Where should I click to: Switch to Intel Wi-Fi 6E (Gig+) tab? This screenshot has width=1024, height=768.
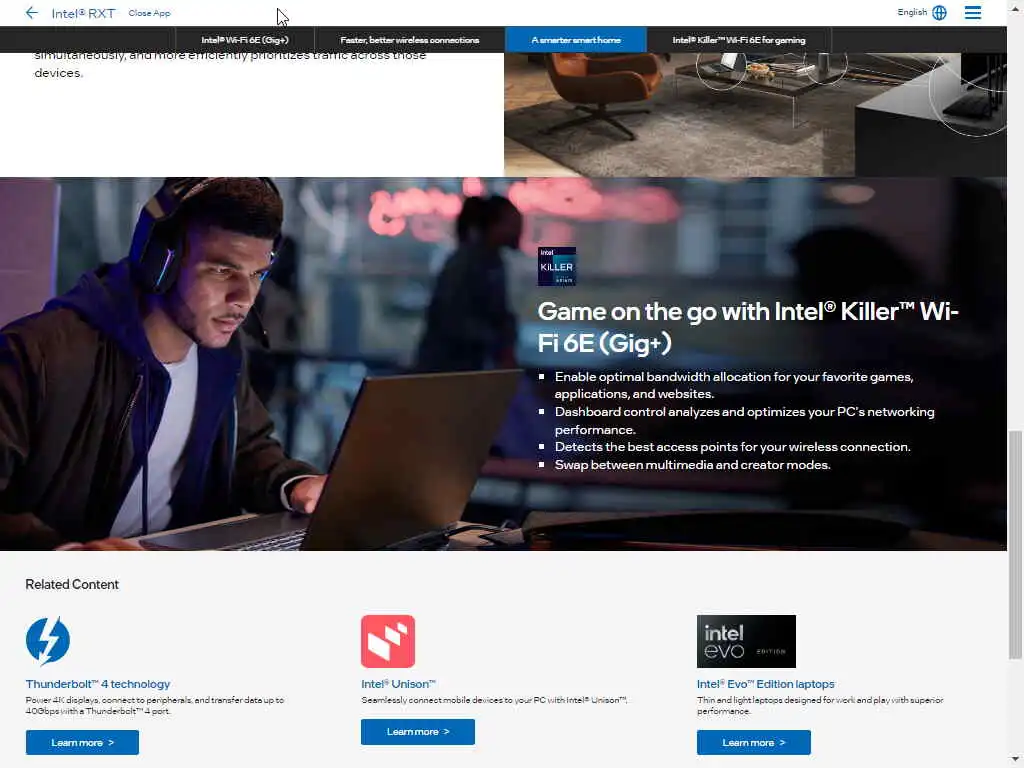[245, 40]
